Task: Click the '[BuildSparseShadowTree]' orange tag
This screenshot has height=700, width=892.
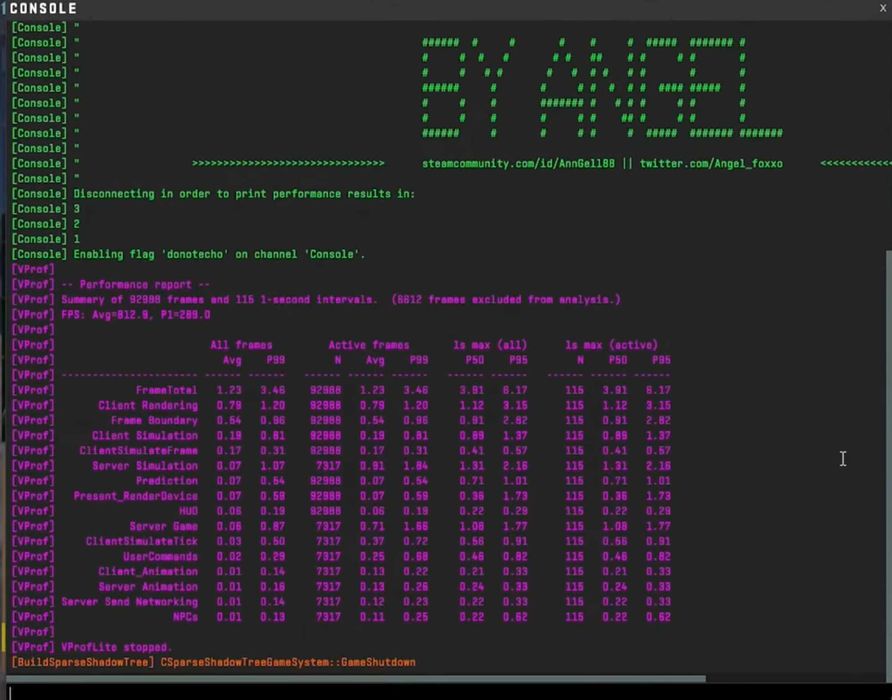Action: pyautogui.click(x=82, y=662)
